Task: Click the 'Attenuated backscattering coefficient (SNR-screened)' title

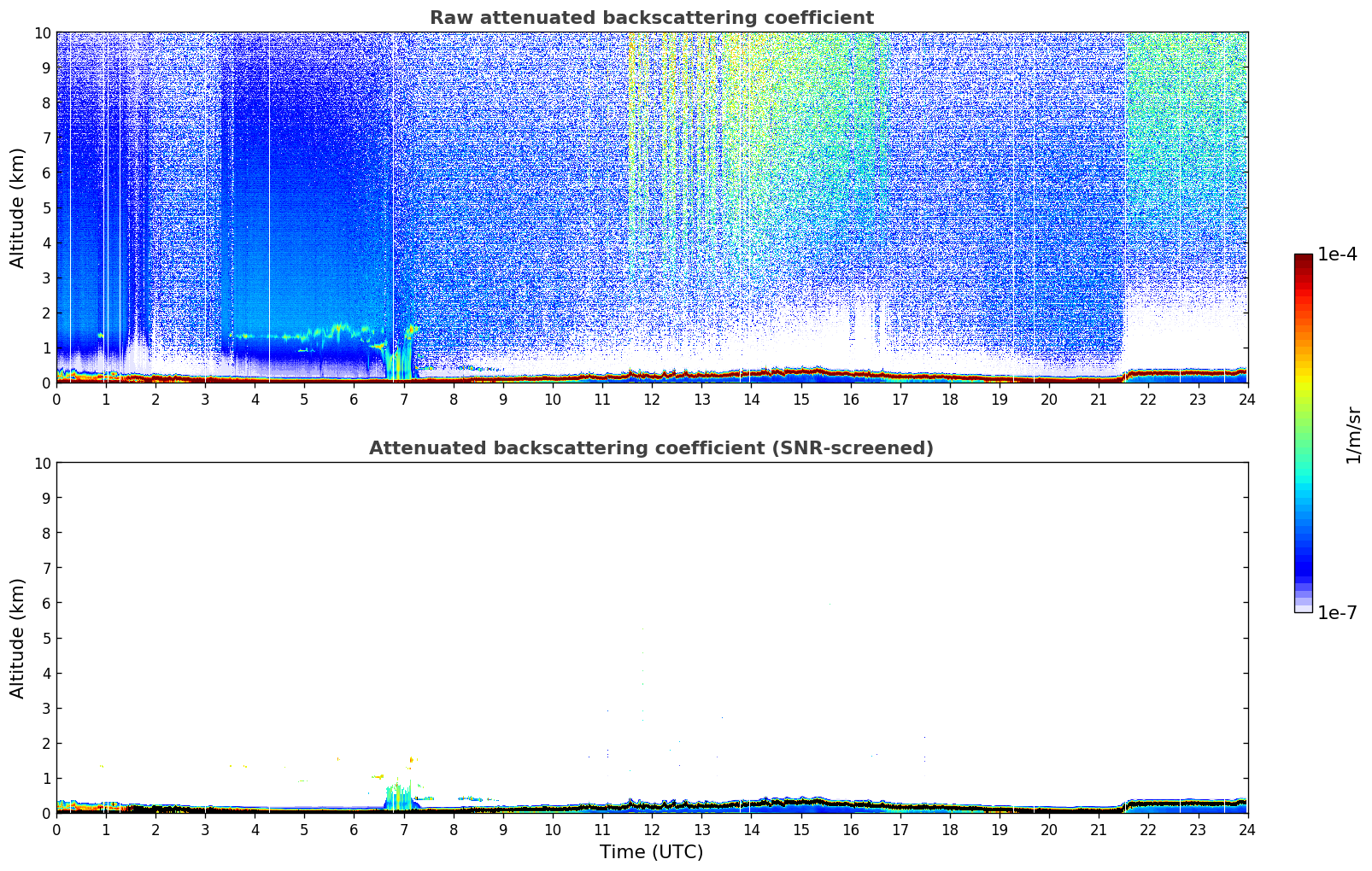Action: [651, 448]
